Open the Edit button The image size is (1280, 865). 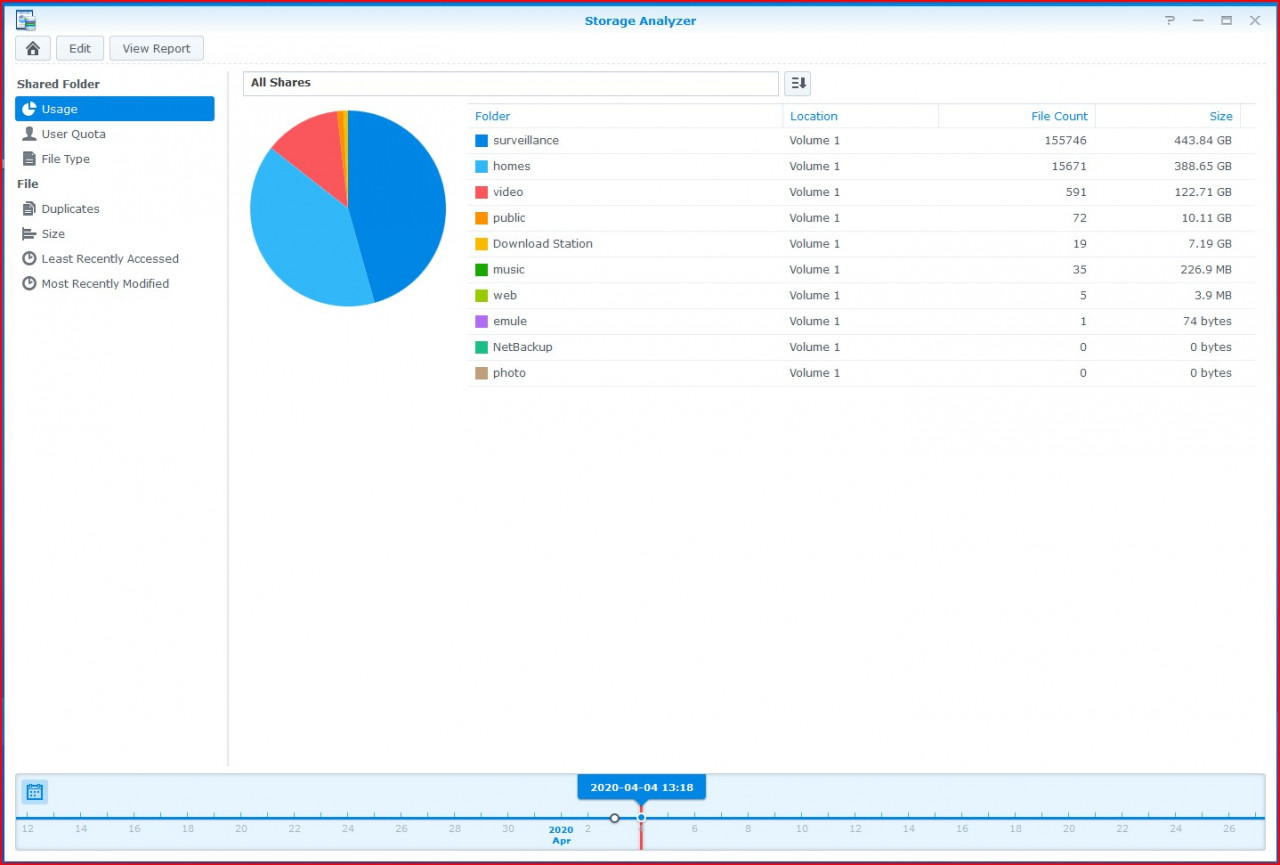pos(80,48)
